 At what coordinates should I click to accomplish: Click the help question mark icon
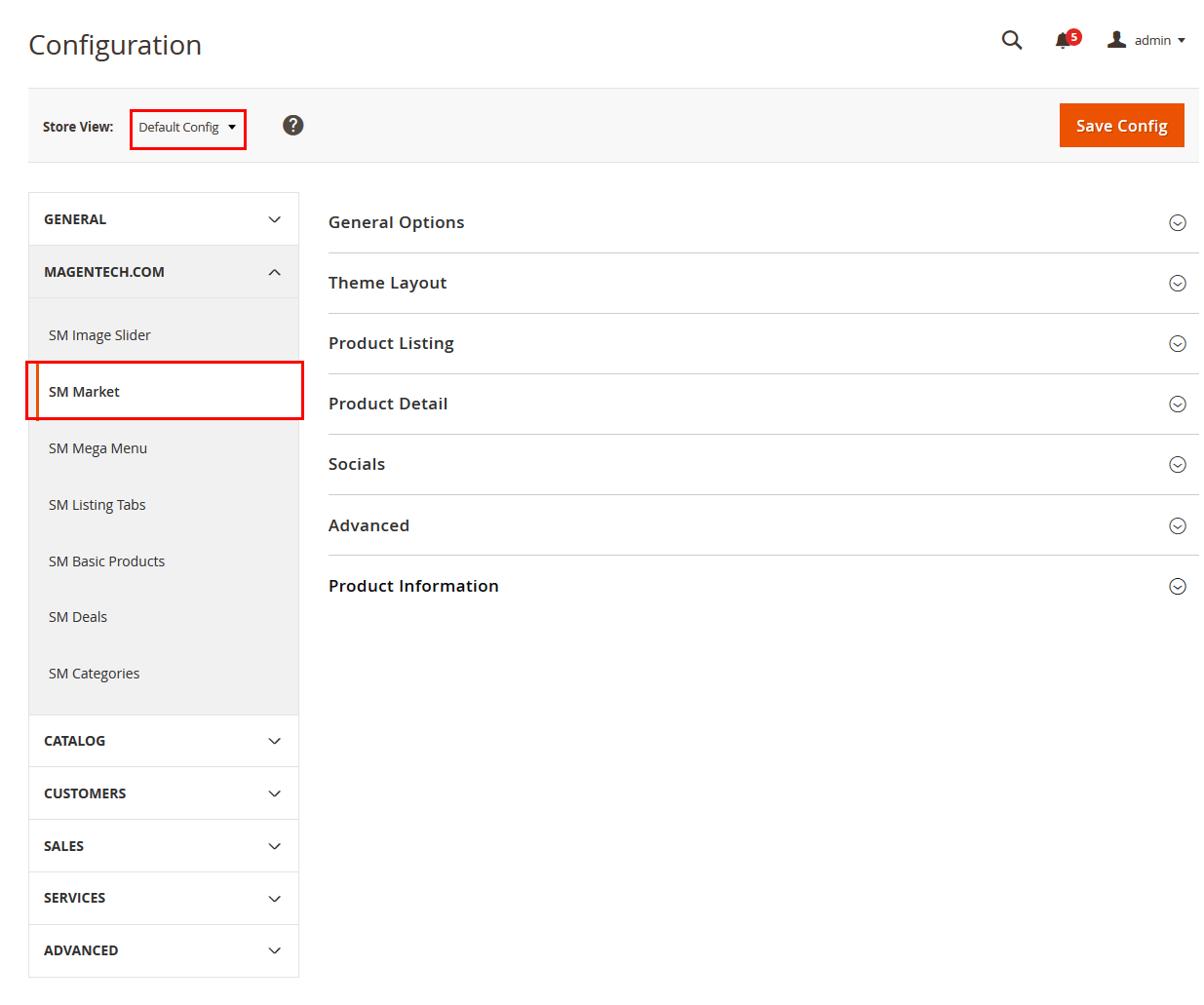tap(292, 126)
